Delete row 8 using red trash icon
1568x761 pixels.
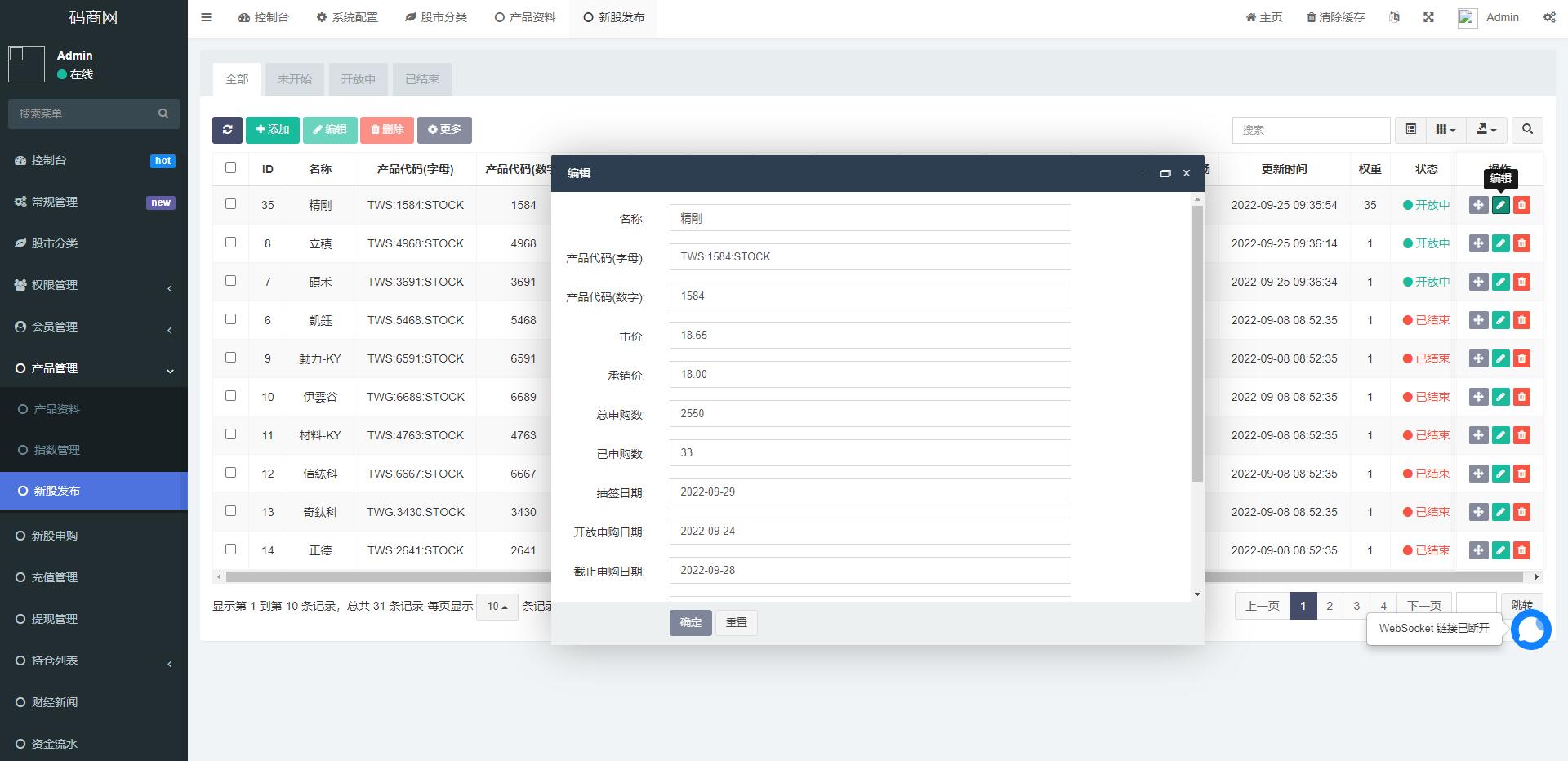point(1521,243)
